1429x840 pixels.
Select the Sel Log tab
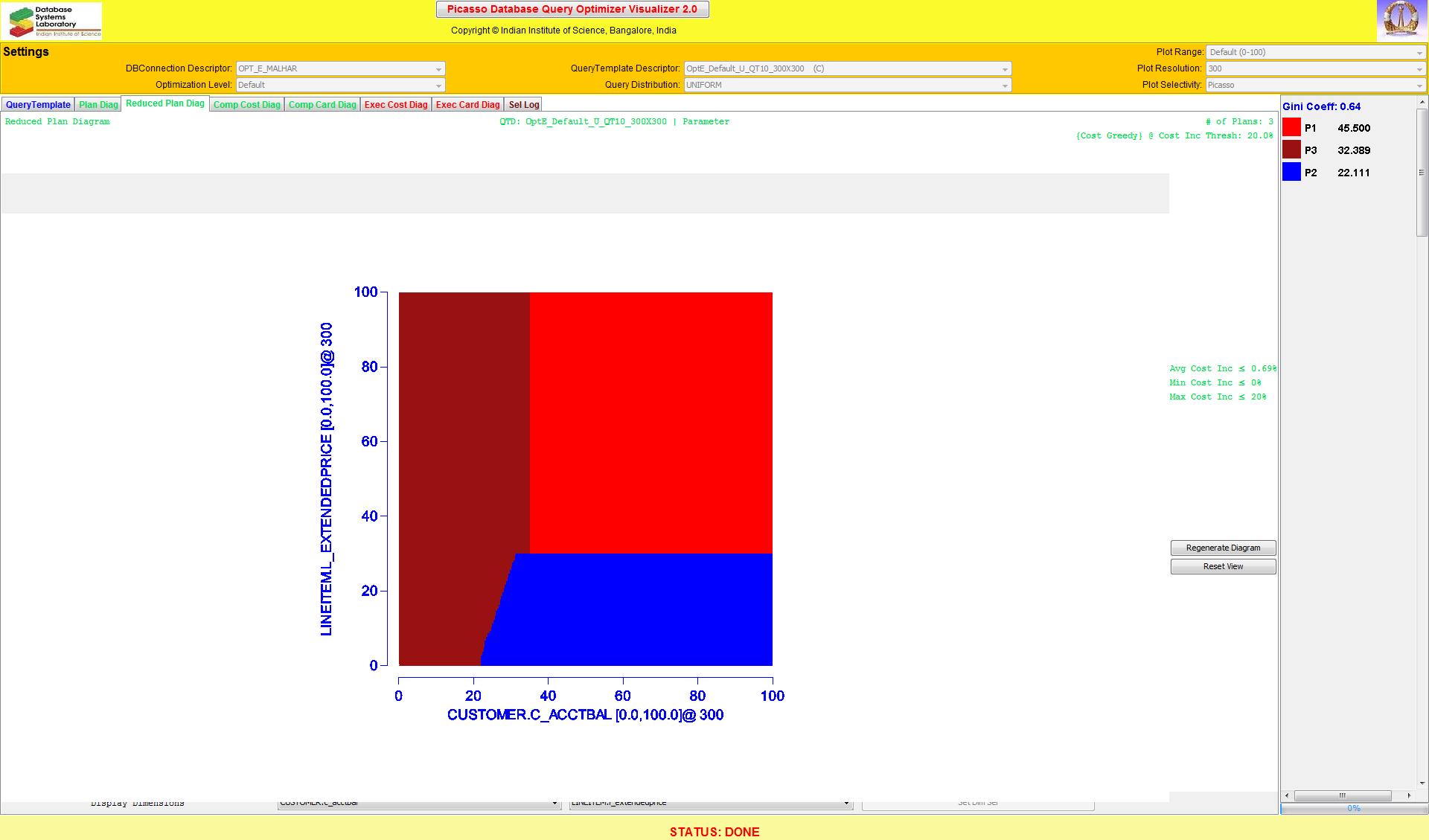click(523, 105)
